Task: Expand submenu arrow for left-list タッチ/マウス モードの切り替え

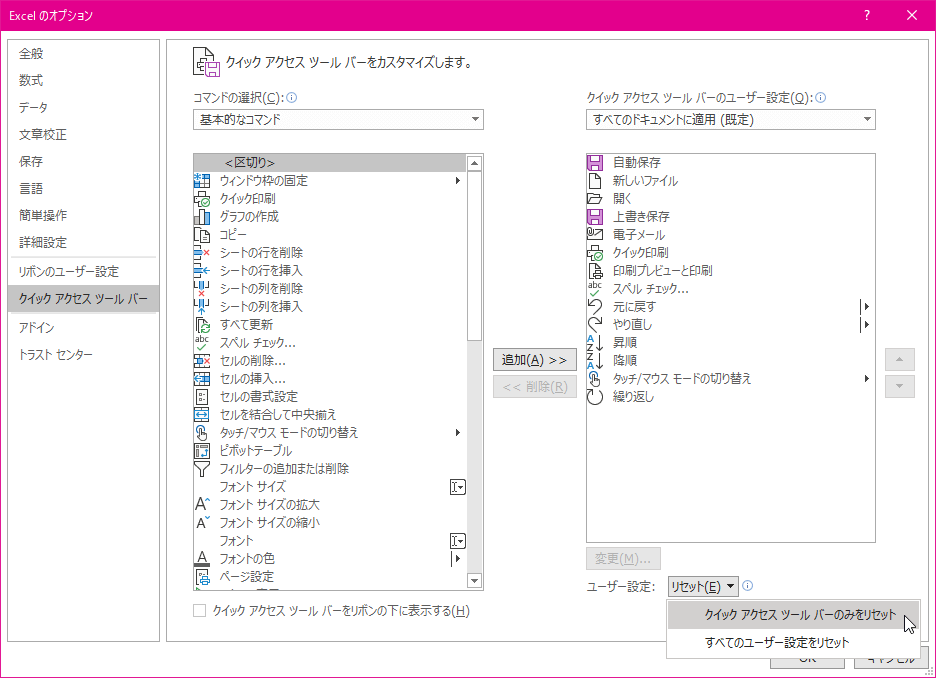Action: (x=458, y=433)
